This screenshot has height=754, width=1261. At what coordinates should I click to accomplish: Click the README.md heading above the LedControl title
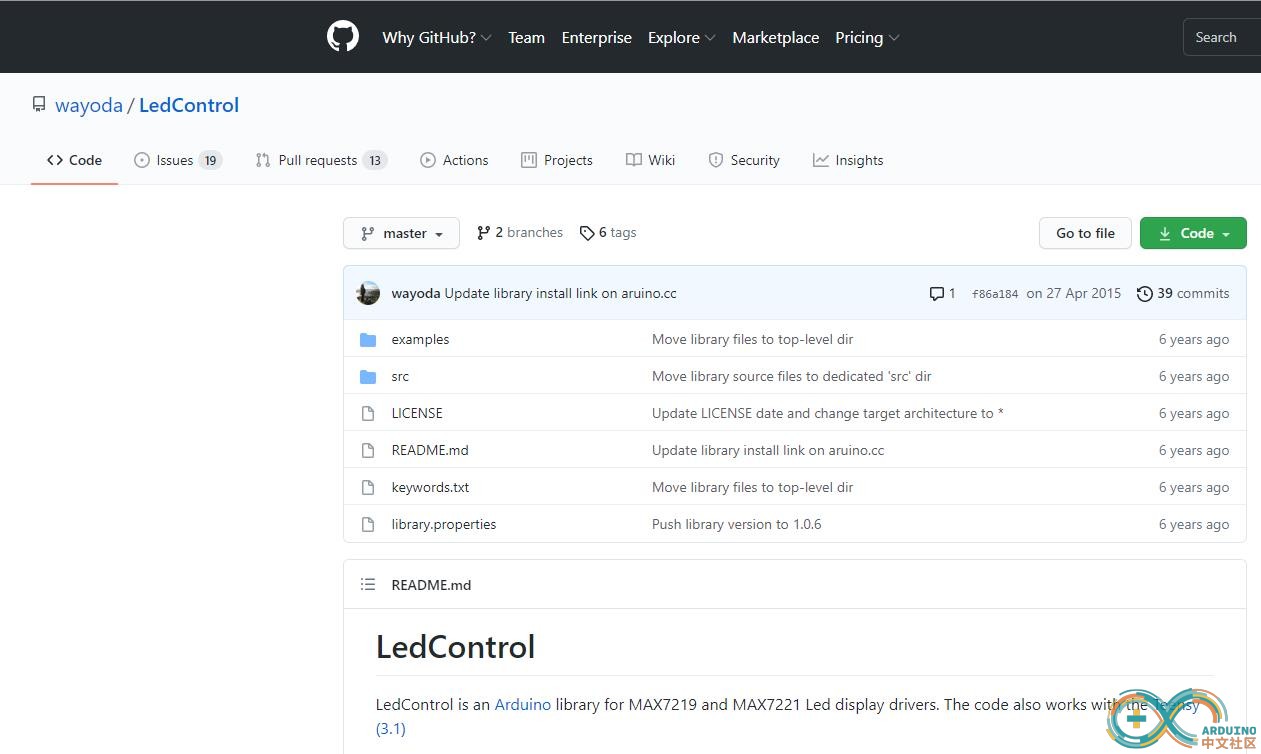[x=431, y=585]
